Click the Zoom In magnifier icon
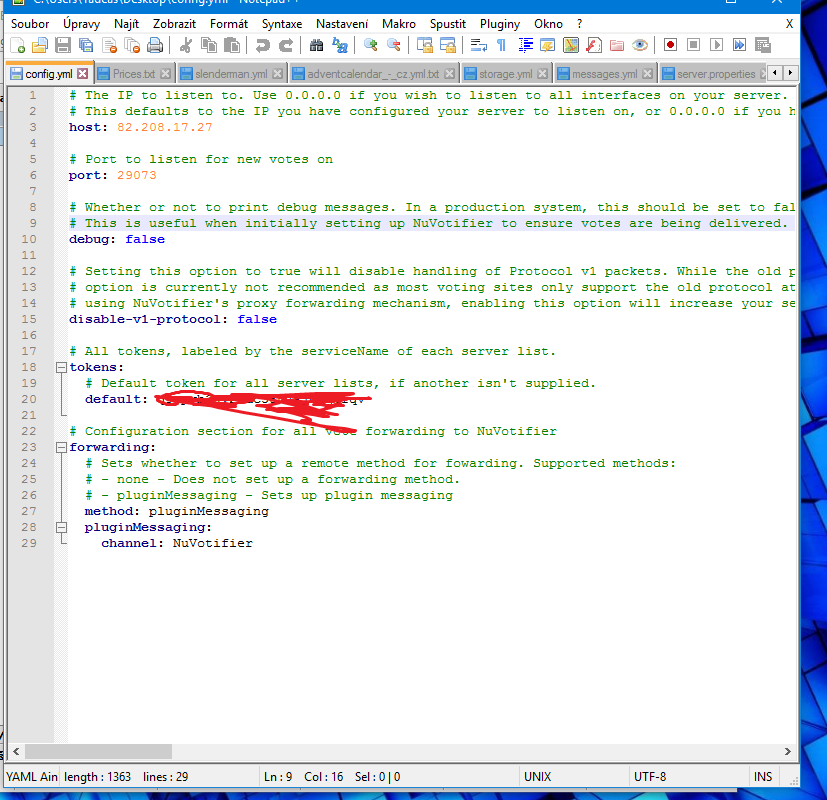827x800 pixels. pos(371,45)
